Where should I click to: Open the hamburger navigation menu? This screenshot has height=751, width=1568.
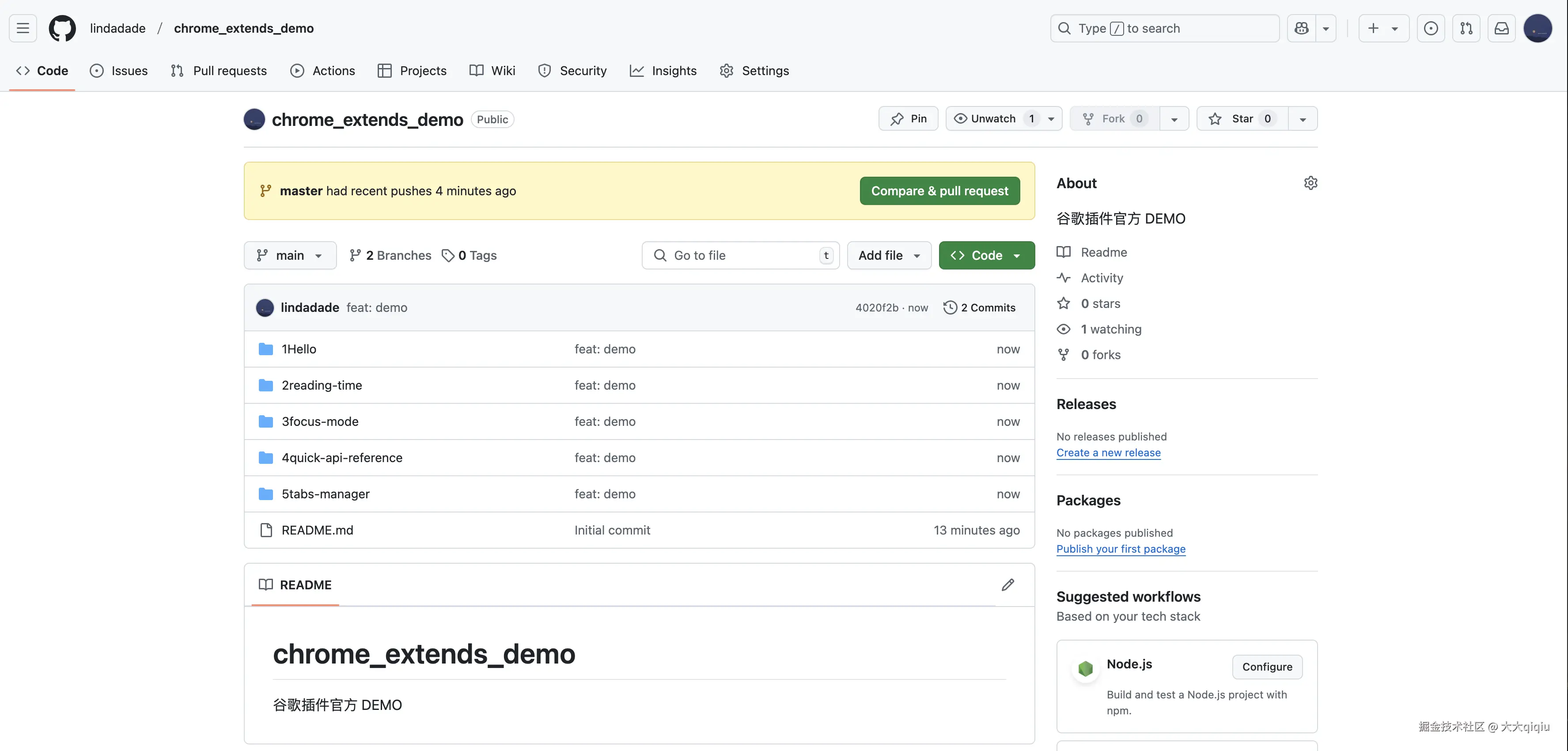point(23,28)
